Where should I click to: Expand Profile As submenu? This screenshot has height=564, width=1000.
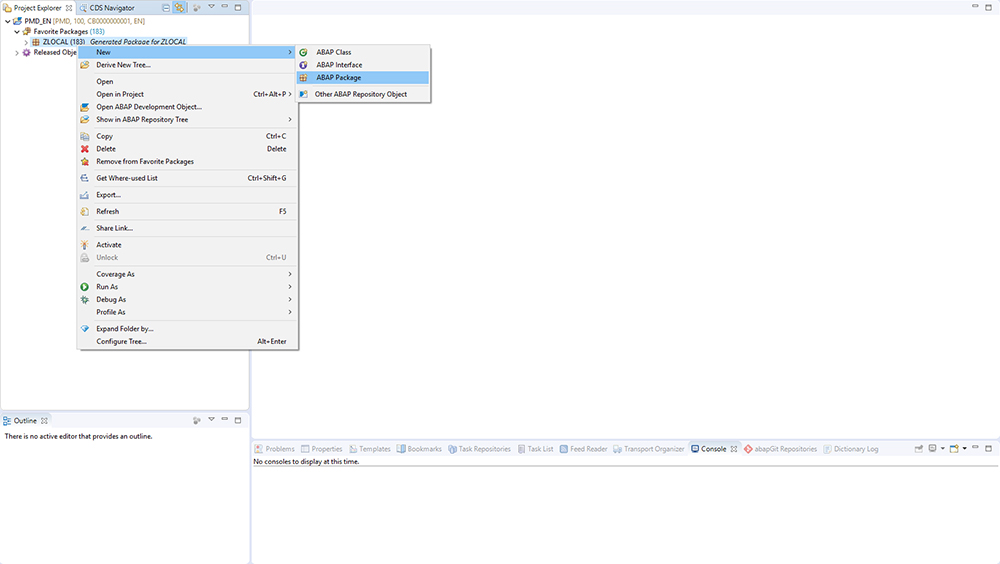point(187,313)
